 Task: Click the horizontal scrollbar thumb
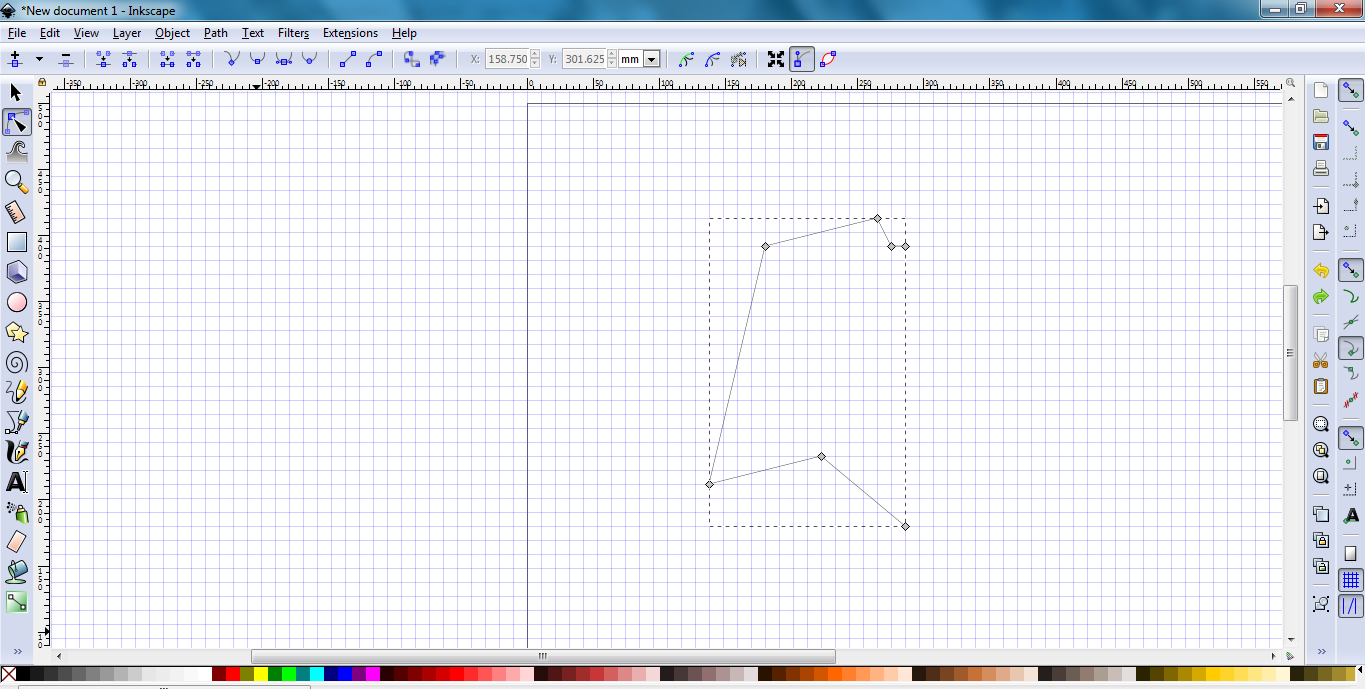tap(543, 656)
